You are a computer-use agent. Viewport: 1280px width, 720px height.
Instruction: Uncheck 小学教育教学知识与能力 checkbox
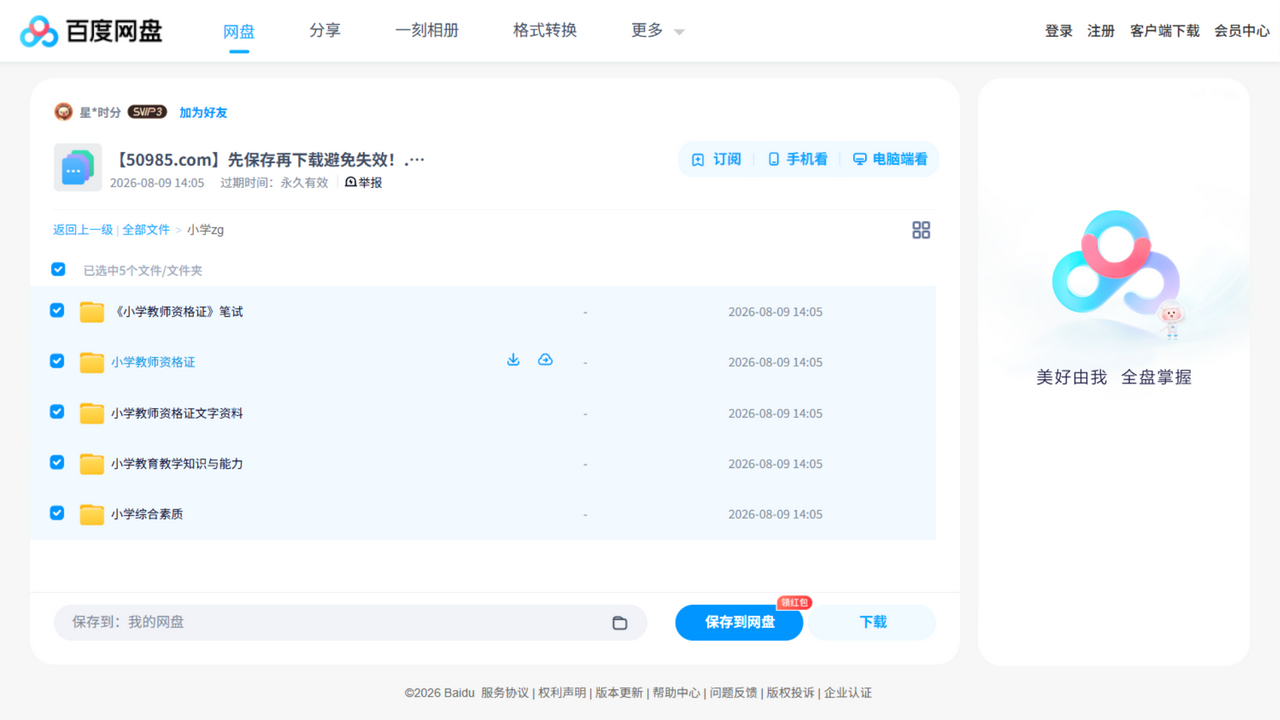pos(57,462)
